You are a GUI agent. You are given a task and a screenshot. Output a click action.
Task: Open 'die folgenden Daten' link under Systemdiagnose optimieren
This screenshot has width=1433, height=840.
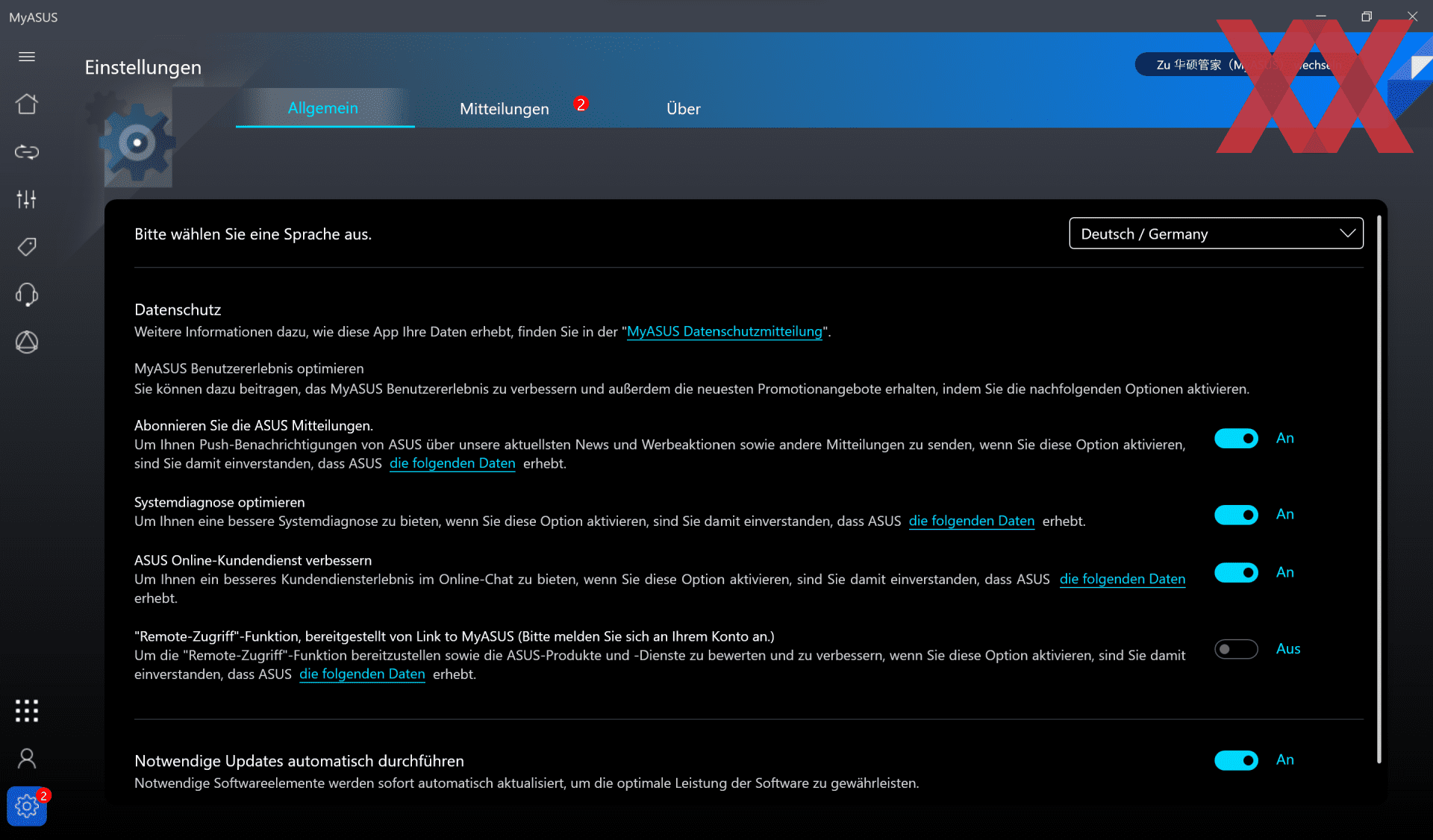point(972,521)
